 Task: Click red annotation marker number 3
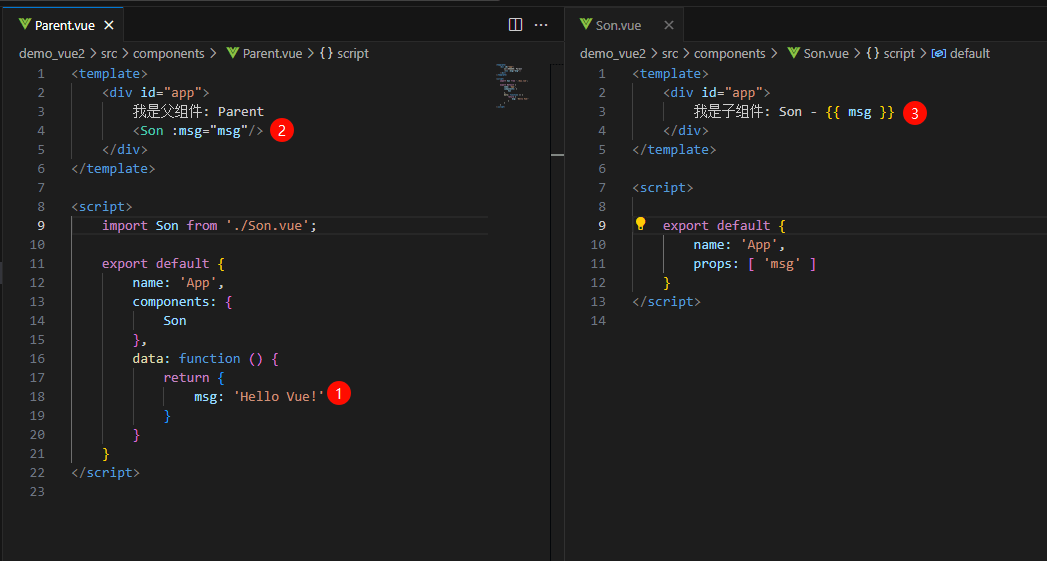914,113
